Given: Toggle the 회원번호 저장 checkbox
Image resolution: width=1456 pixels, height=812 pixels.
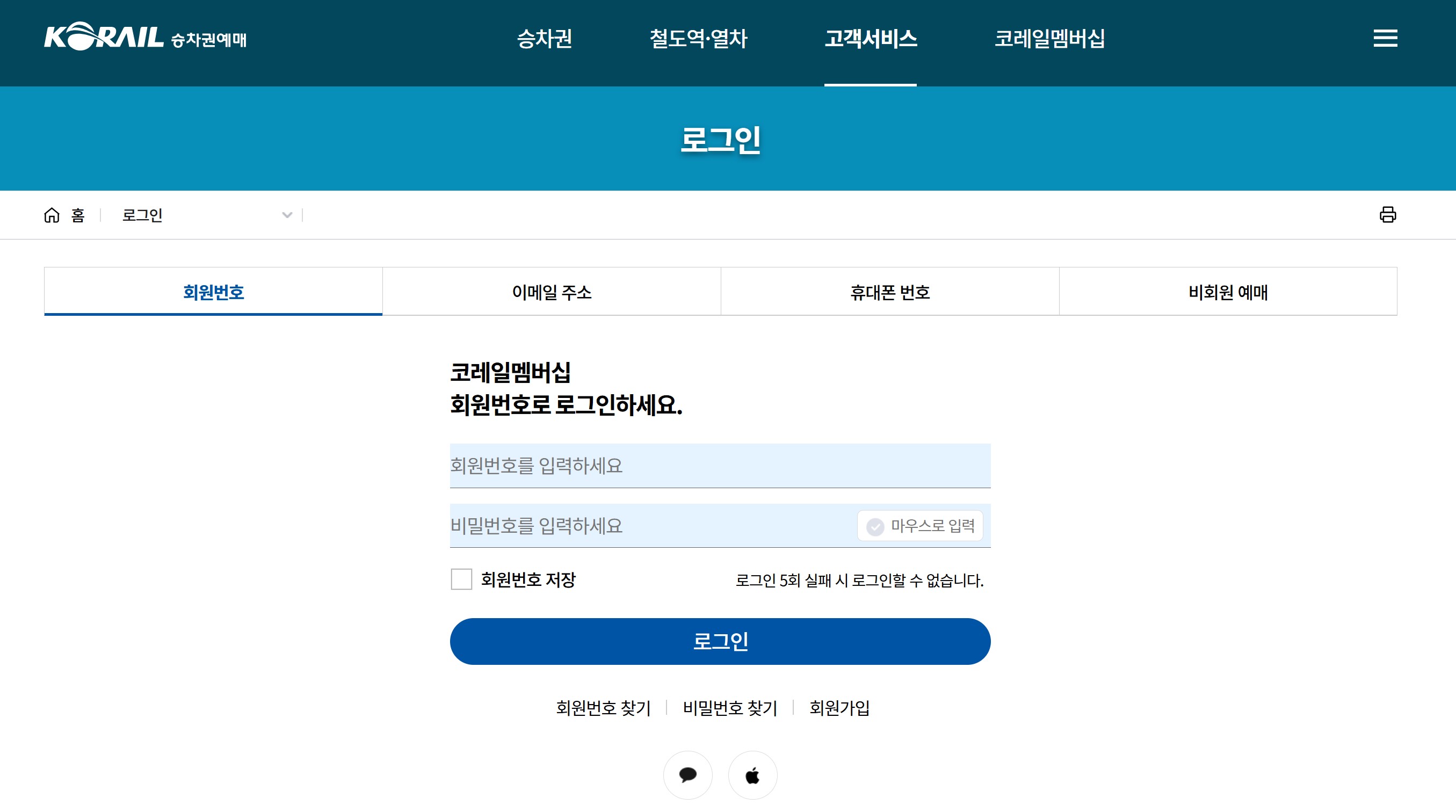Looking at the screenshot, I should tap(461, 579).
